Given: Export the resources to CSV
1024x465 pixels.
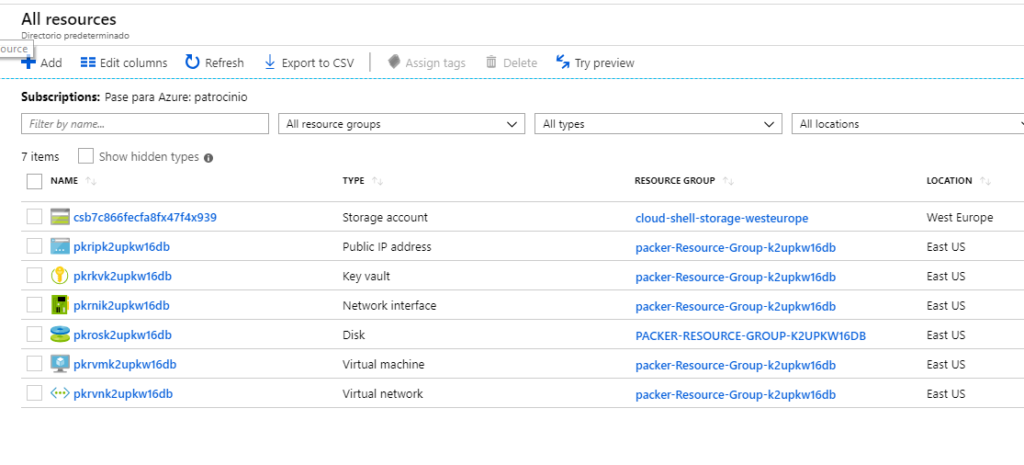Looking at the screenshot, I should (x=309, y=63).
